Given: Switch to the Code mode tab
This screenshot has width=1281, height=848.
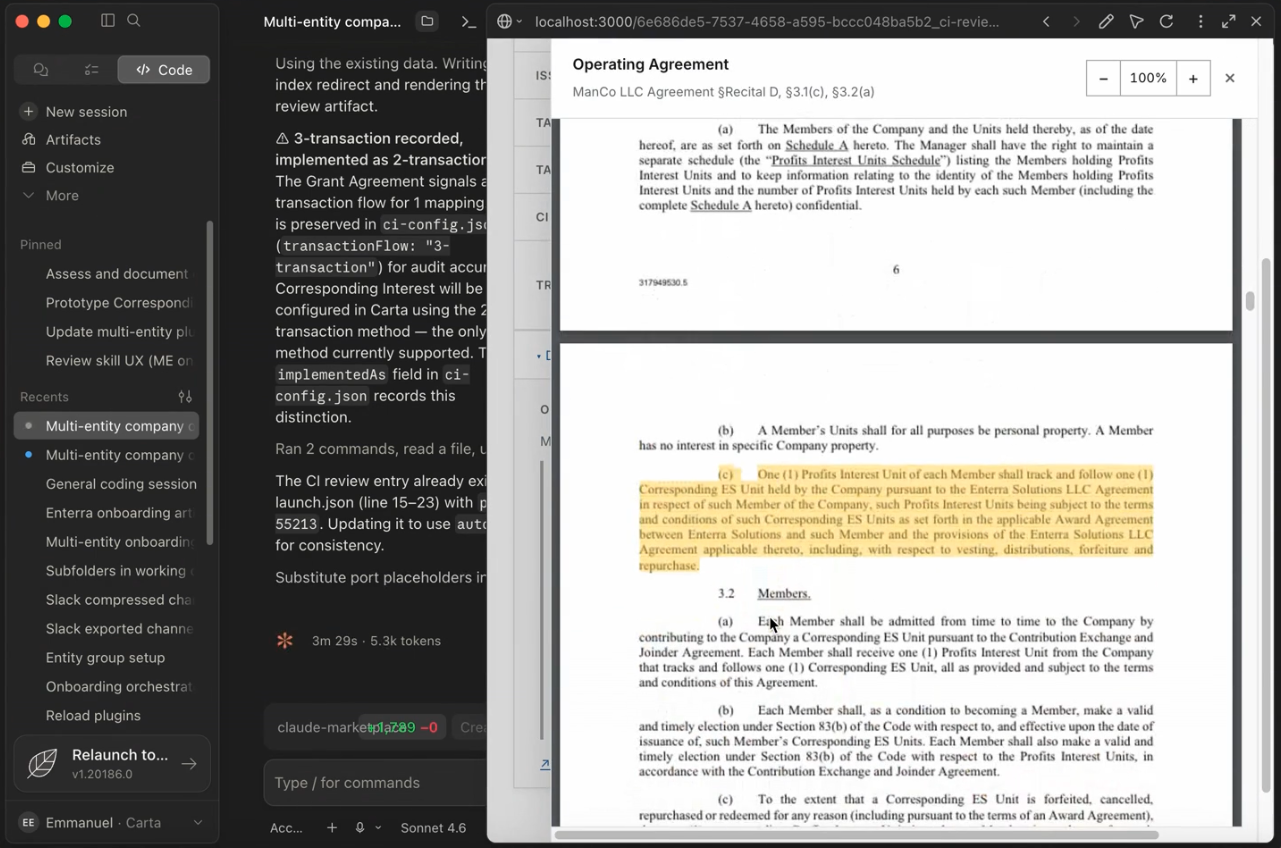Looking at the screenshot, I should [x=164, y=70].
